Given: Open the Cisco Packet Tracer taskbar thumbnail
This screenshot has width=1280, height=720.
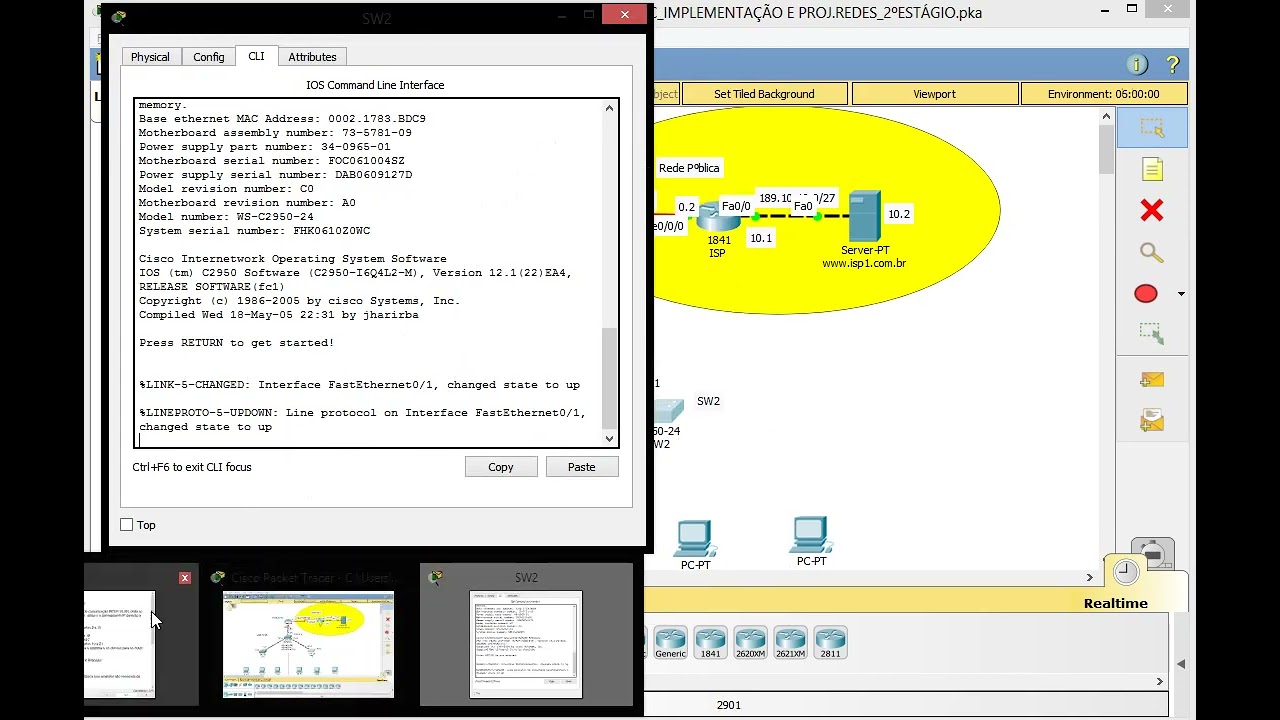Looking at the screenshot, I should (x=308, y=644).
